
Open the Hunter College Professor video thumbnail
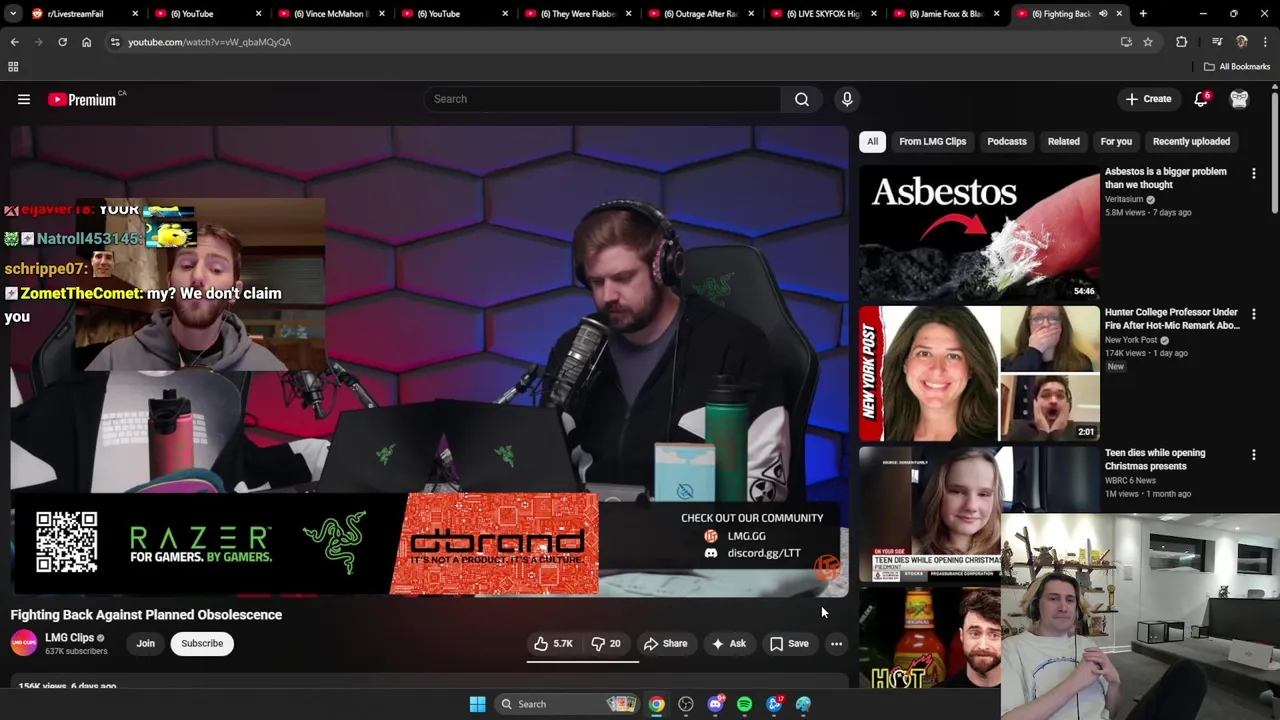tap(979, 374)
